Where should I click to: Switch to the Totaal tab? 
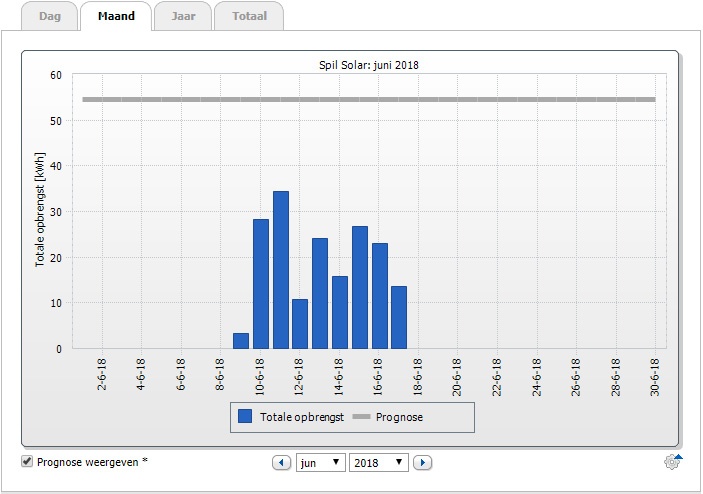[x=249, y=16]
